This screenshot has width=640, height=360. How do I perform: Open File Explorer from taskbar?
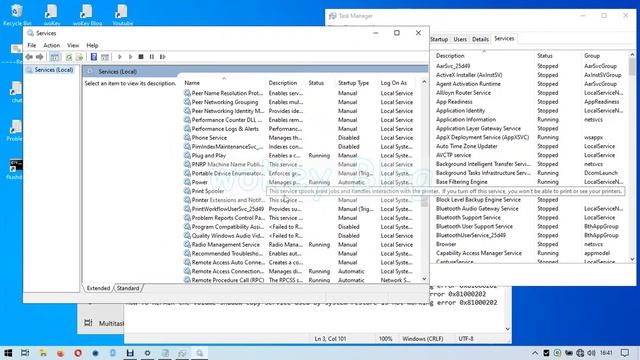tap(43, 353)
